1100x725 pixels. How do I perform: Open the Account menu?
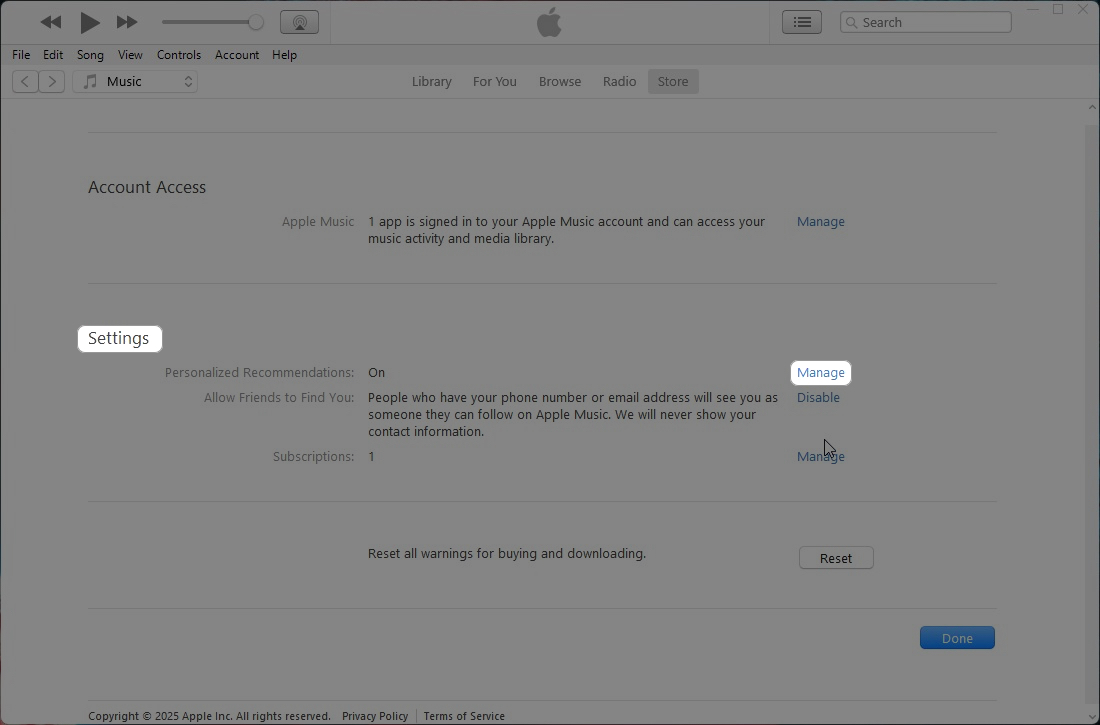pos(237,55)
